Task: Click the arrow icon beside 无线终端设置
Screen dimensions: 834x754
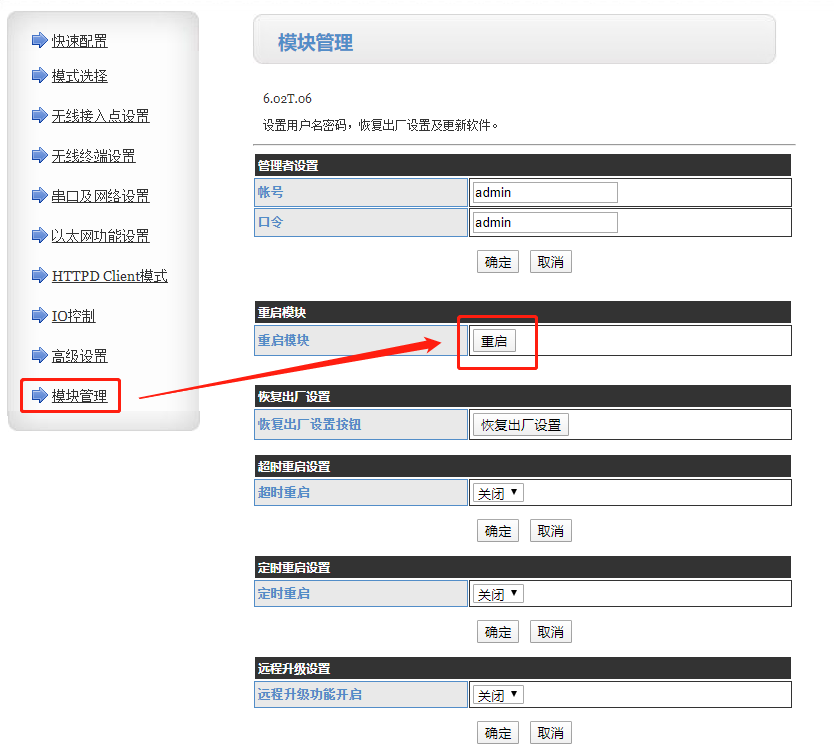Action: tap(39, 155)
